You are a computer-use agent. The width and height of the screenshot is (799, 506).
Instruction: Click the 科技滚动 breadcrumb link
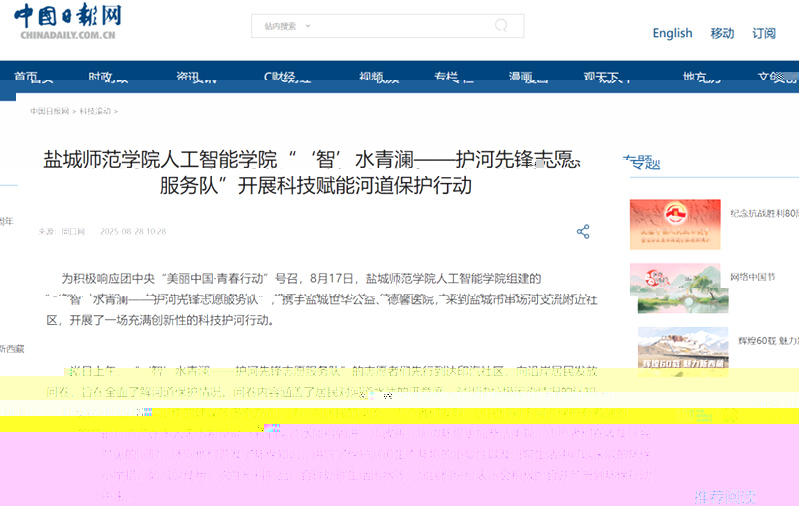click(97, 111)
